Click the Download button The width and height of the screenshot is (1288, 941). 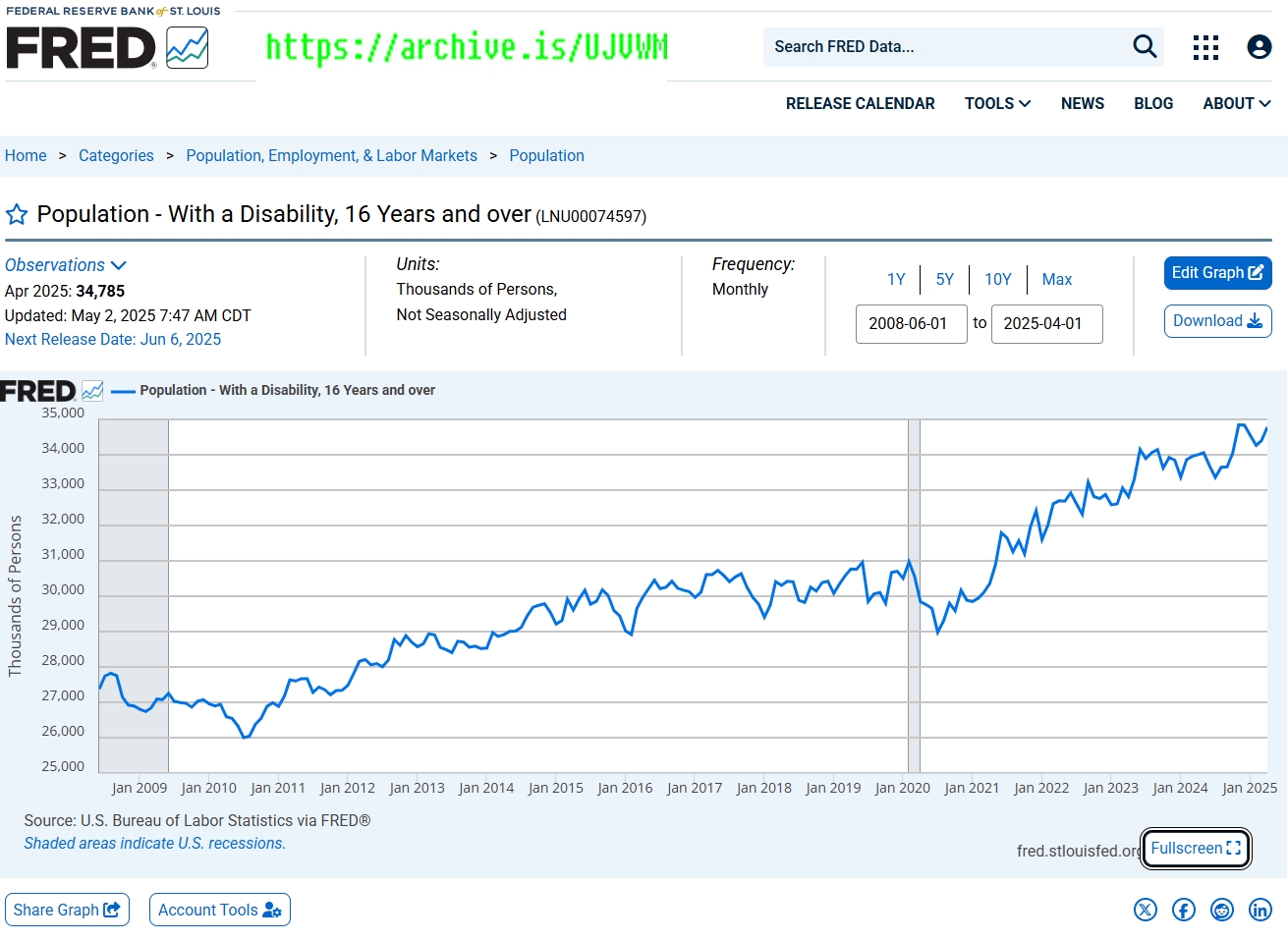pyautogui.click(x=1218, y=321)
